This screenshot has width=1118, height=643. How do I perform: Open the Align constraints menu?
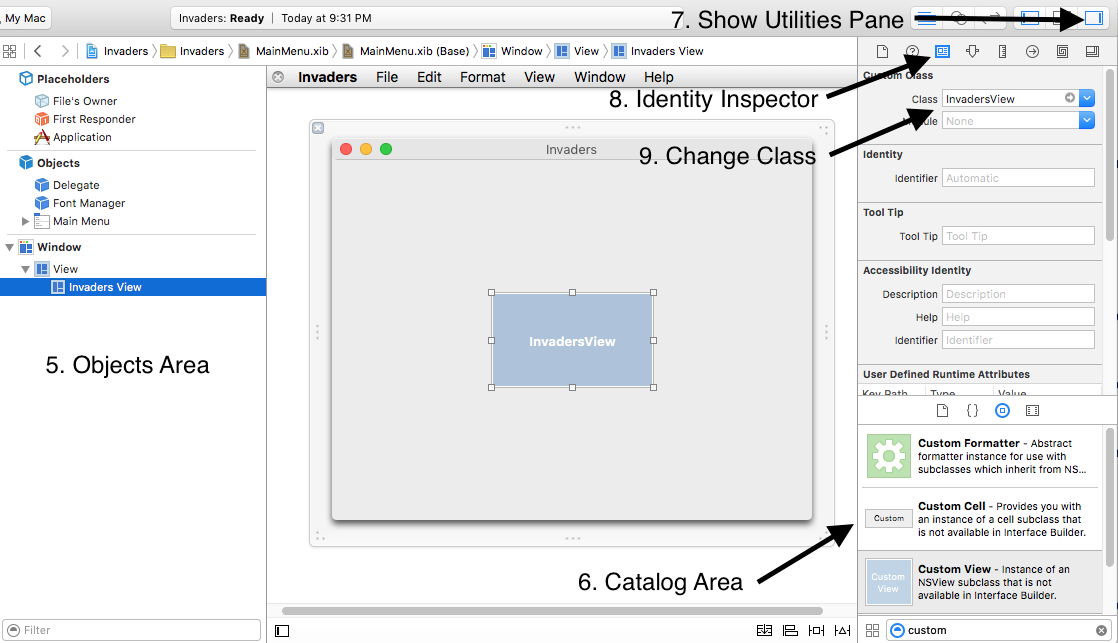click(x=790, y=630)
